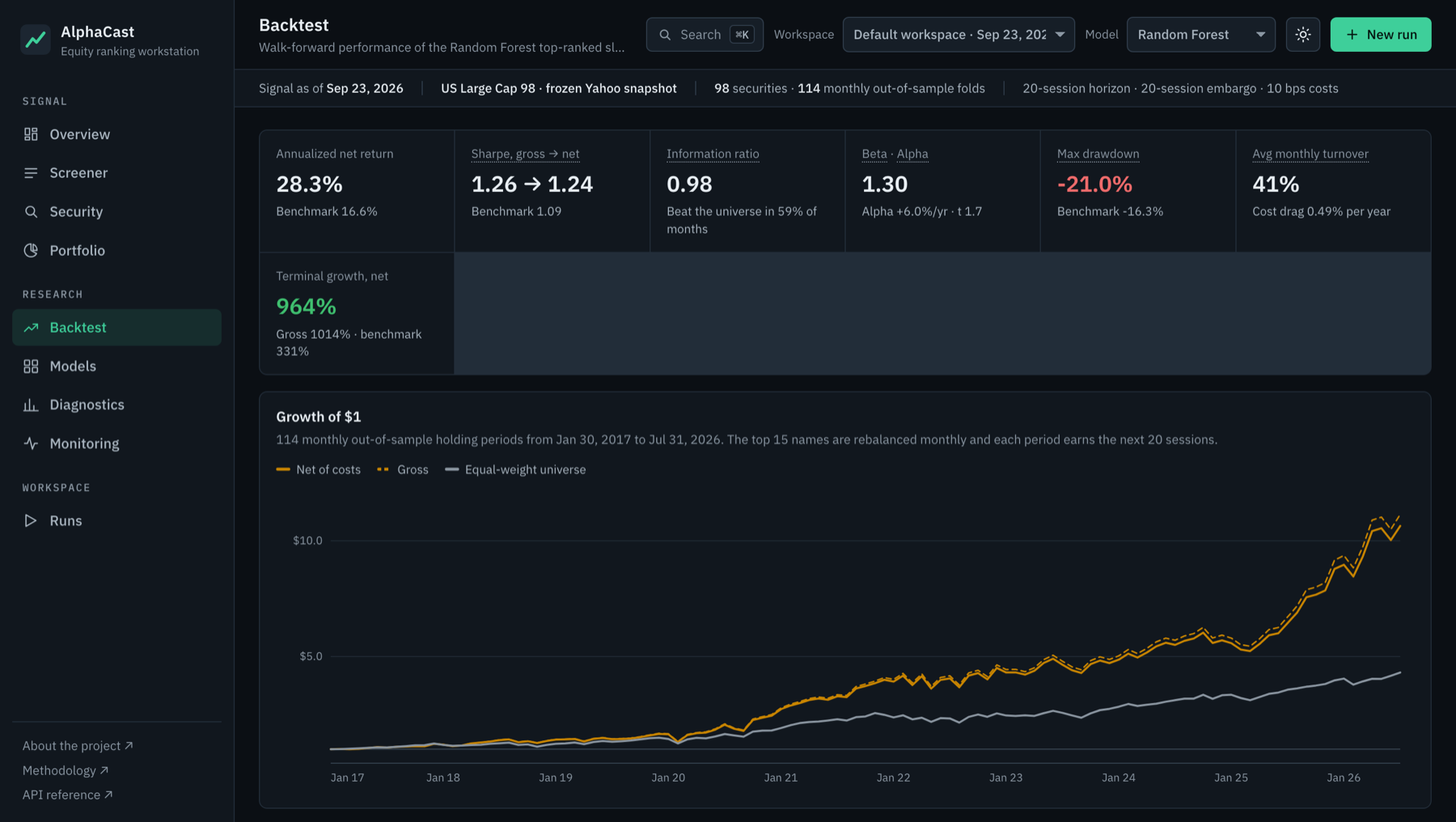Click the Sharpe, gross → net label
The height and width of the screenshot is (822, 1456).
point(525,154)
